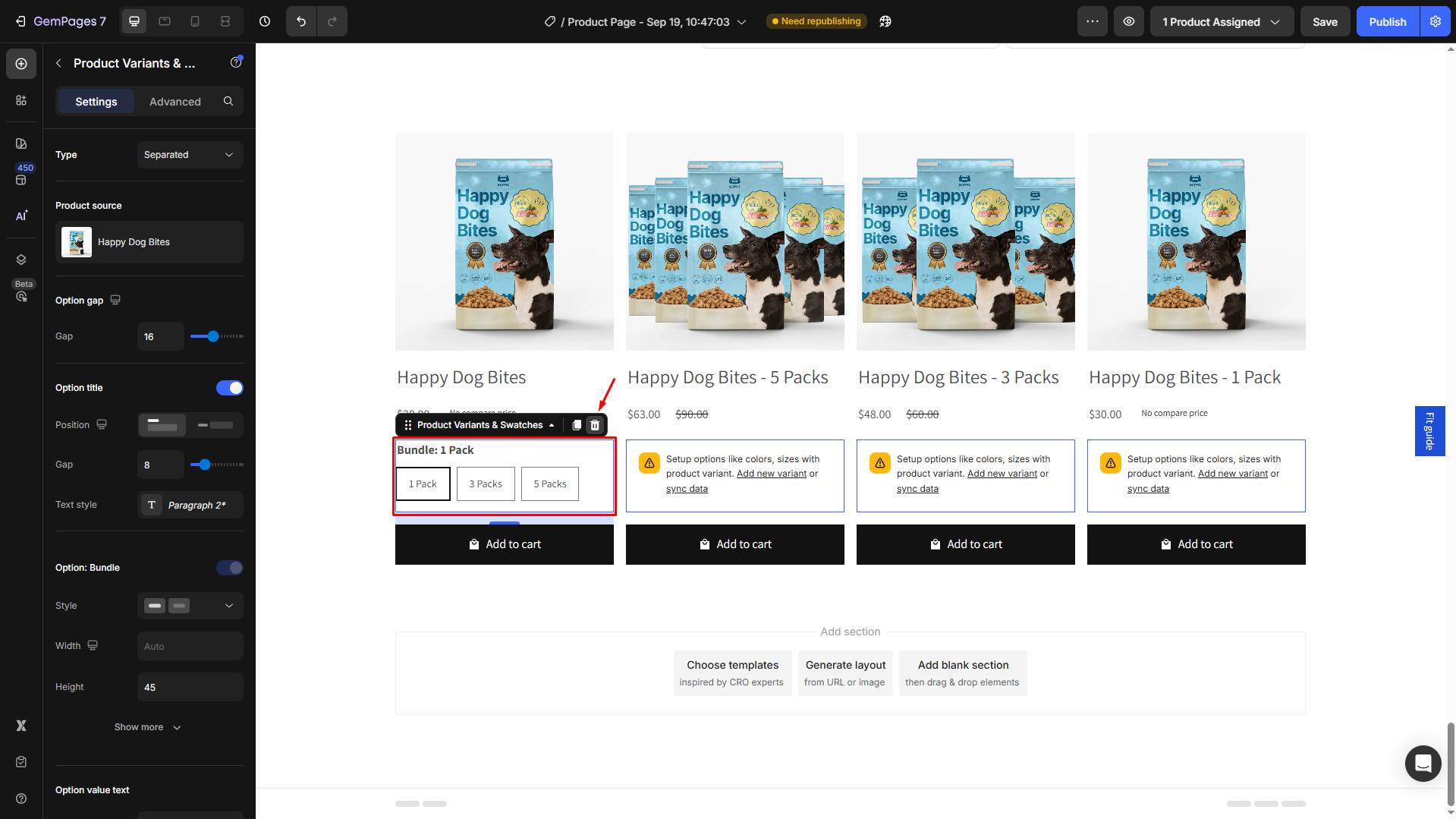Click the preview eye icon
Viewport: 1456px width, 819px height.
(1129, 21)
